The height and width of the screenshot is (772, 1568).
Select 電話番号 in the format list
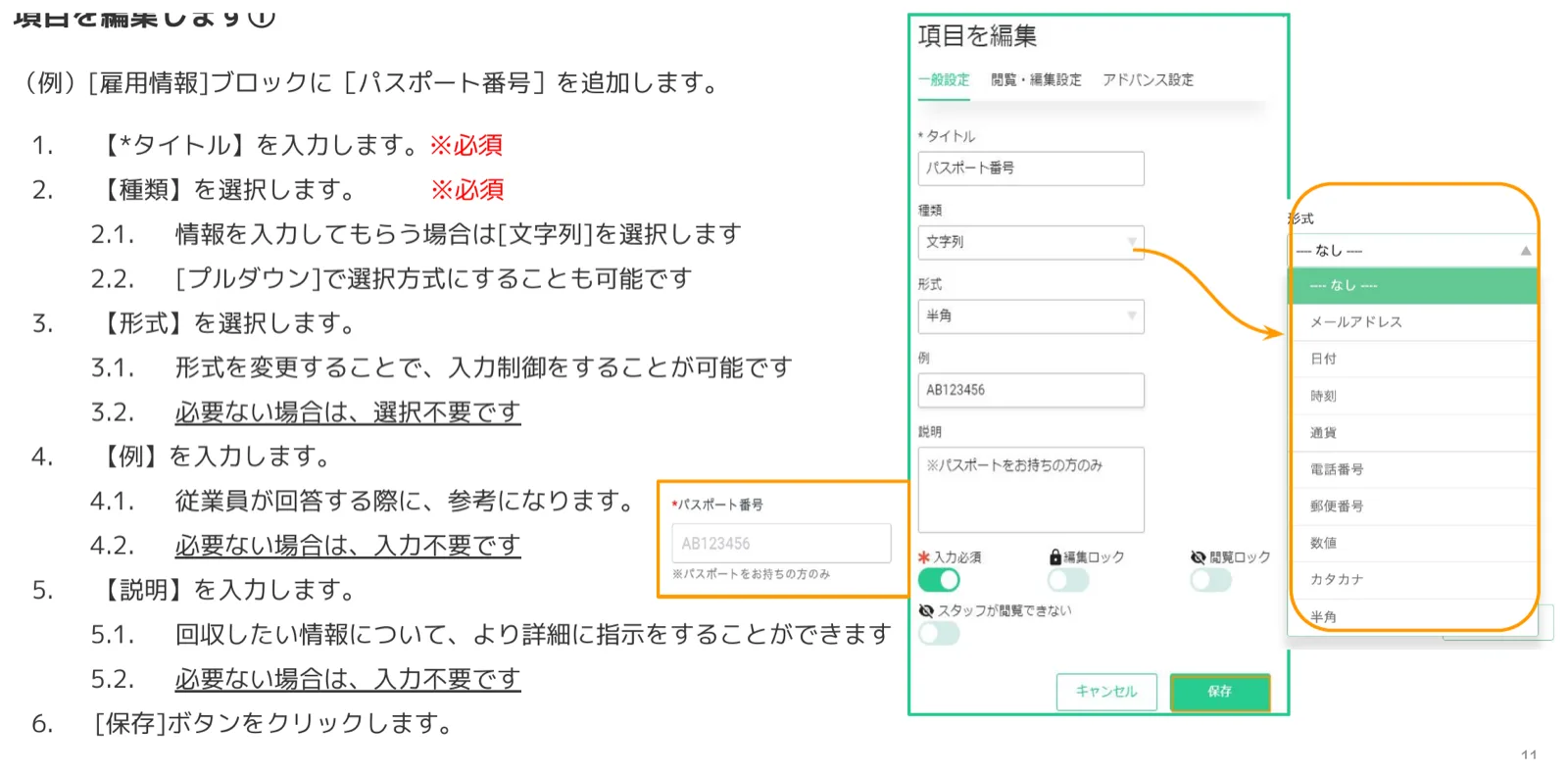(1412, 469)
